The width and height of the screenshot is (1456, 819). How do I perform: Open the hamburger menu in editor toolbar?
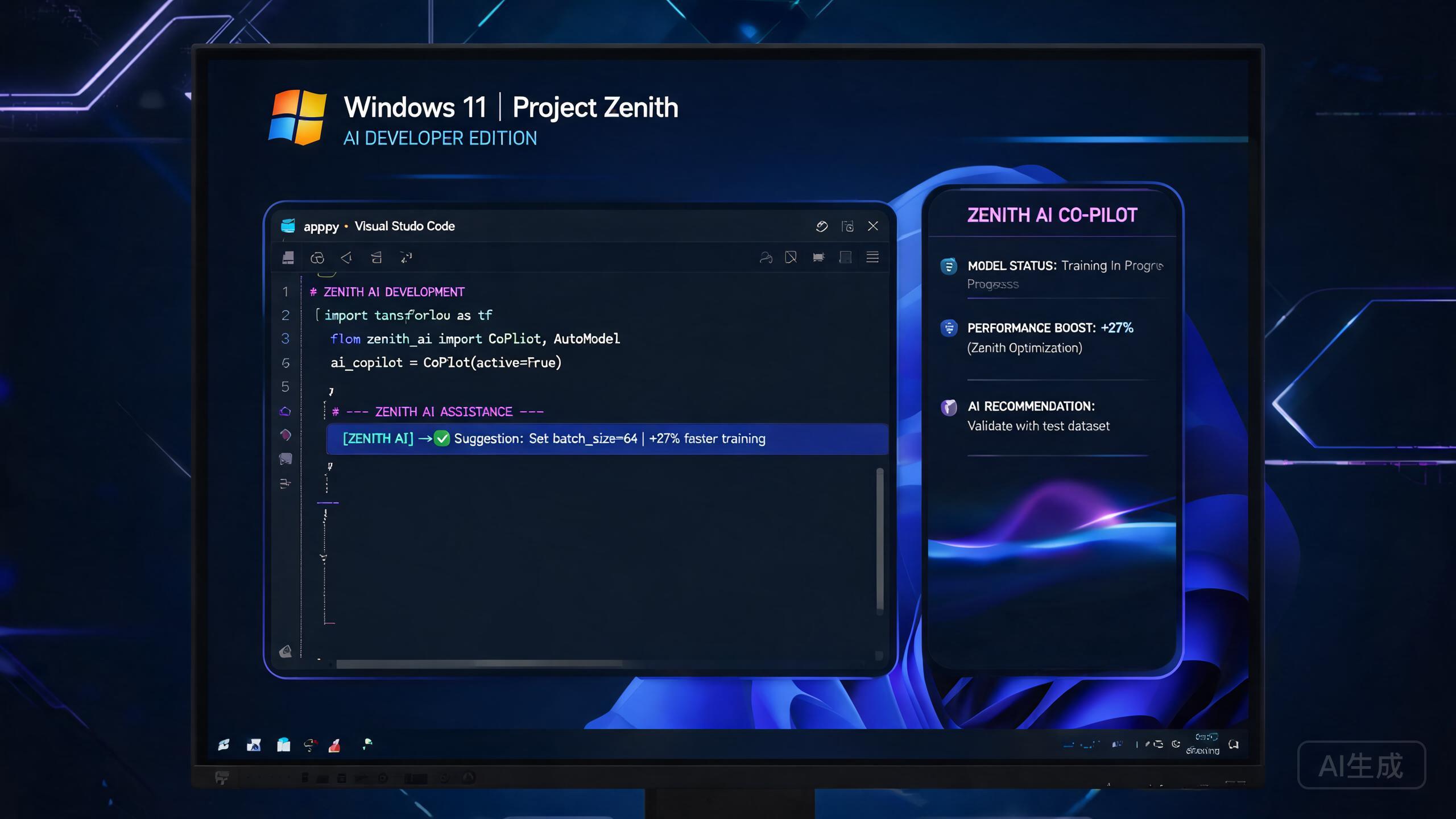872,257
